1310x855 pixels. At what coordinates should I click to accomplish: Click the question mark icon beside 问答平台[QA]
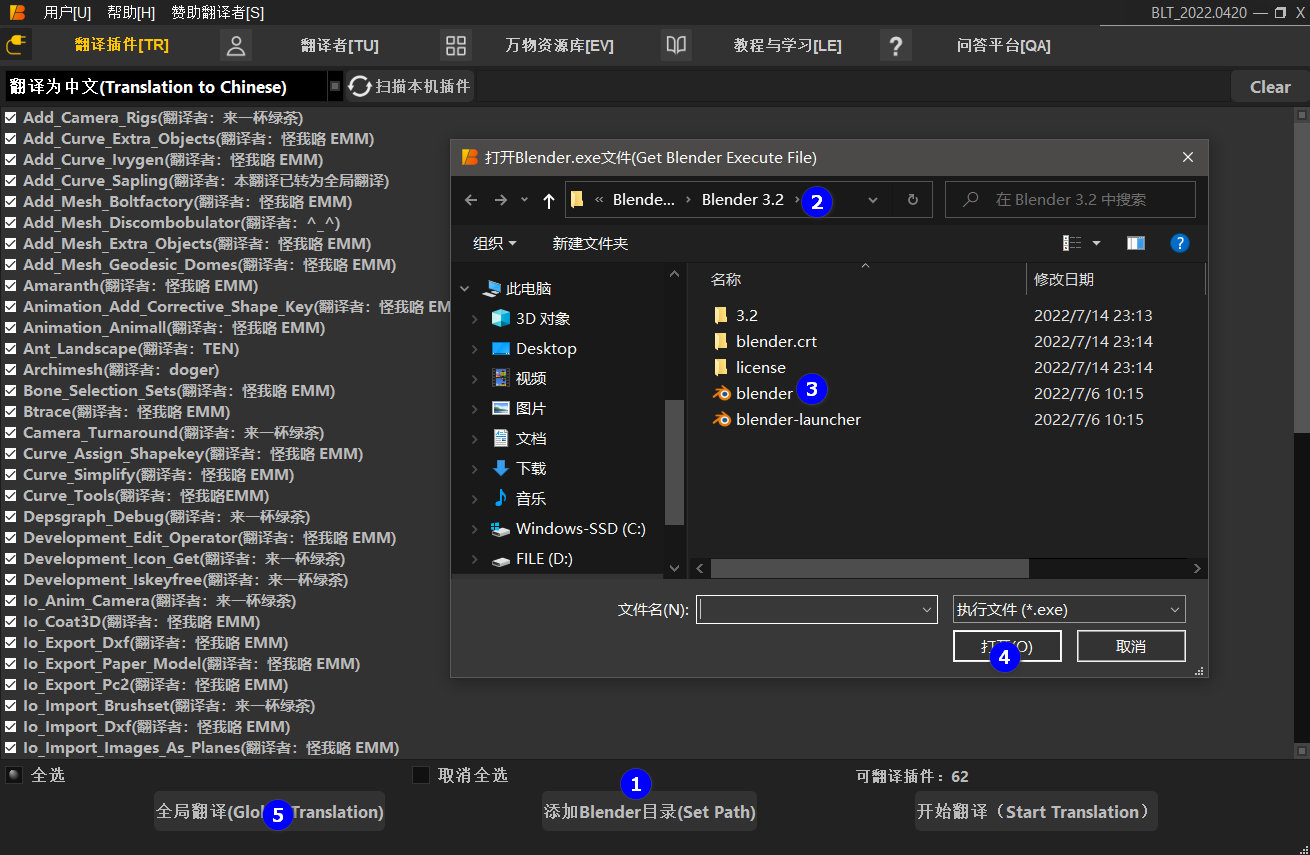pyautogui.click(x=896, y=45)
